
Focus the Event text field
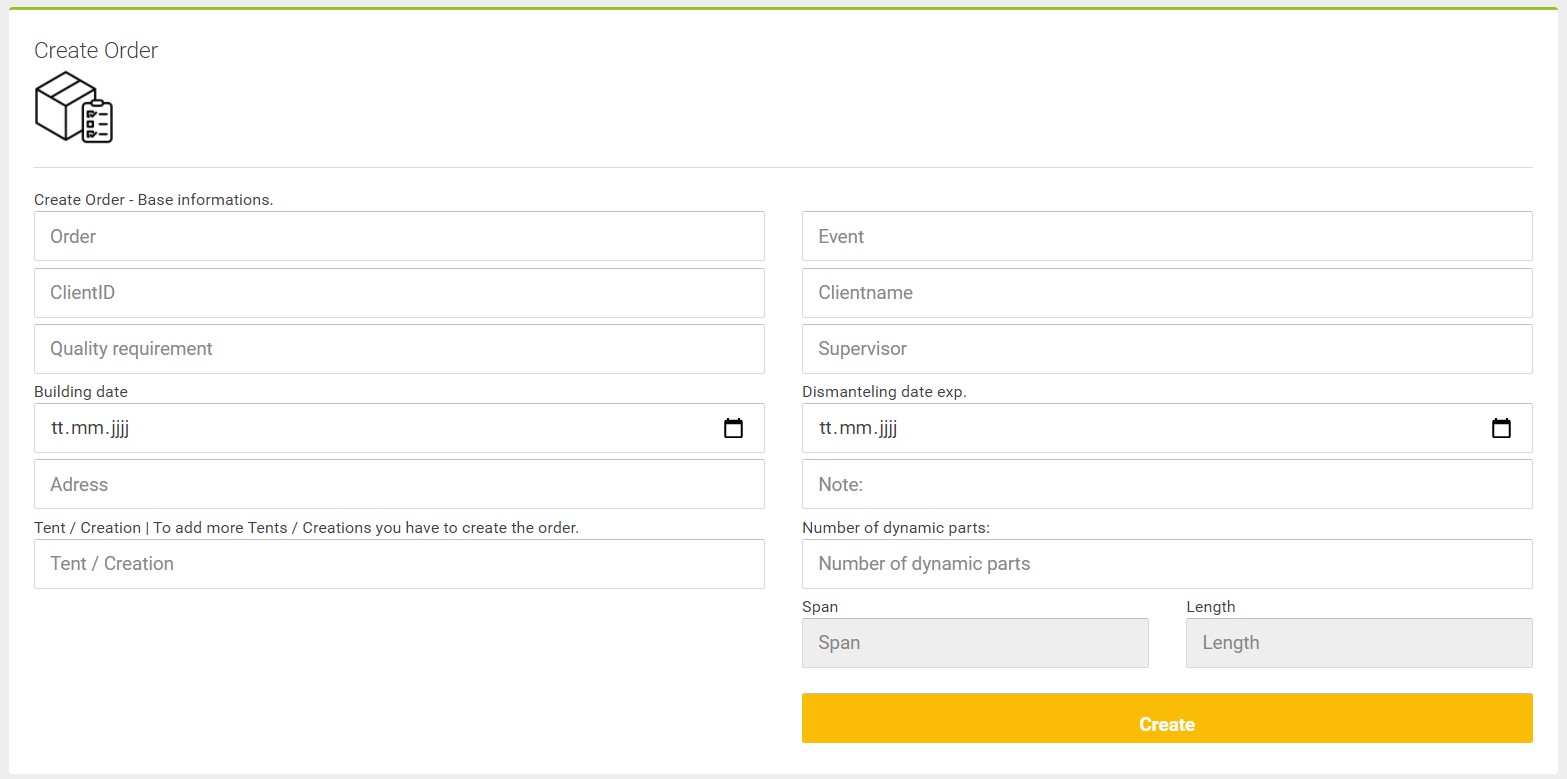(1167, 236)
